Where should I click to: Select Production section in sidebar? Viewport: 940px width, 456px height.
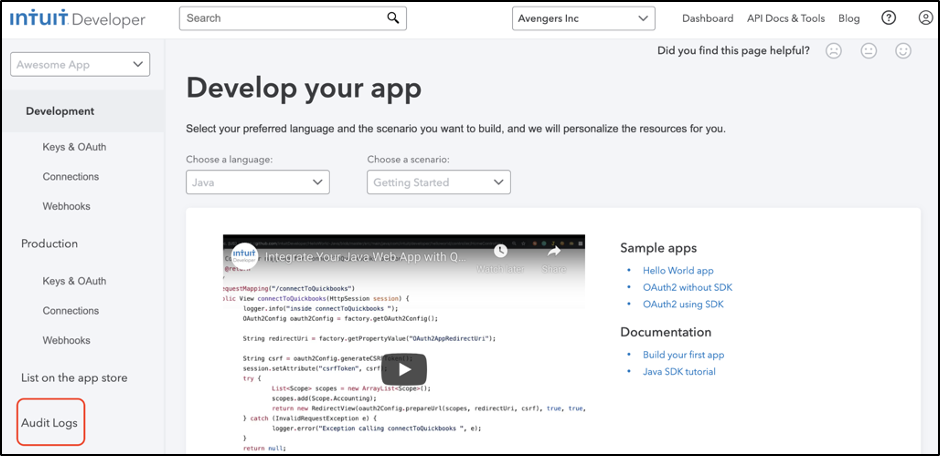[x=49, y=243]
